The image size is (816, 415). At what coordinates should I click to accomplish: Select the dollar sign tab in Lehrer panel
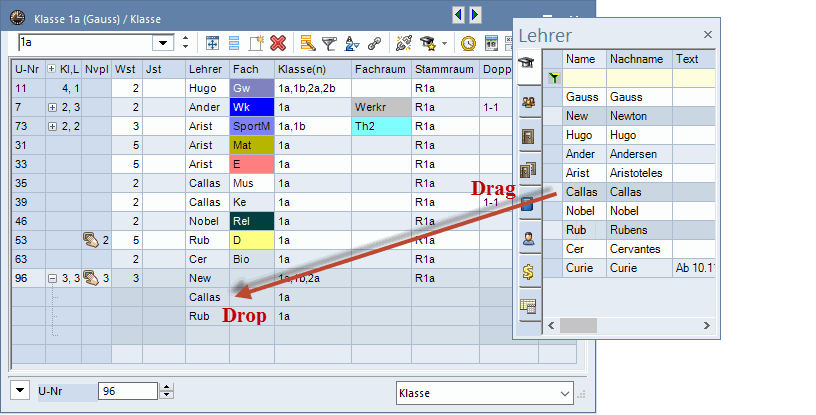(x=528, y=272)
